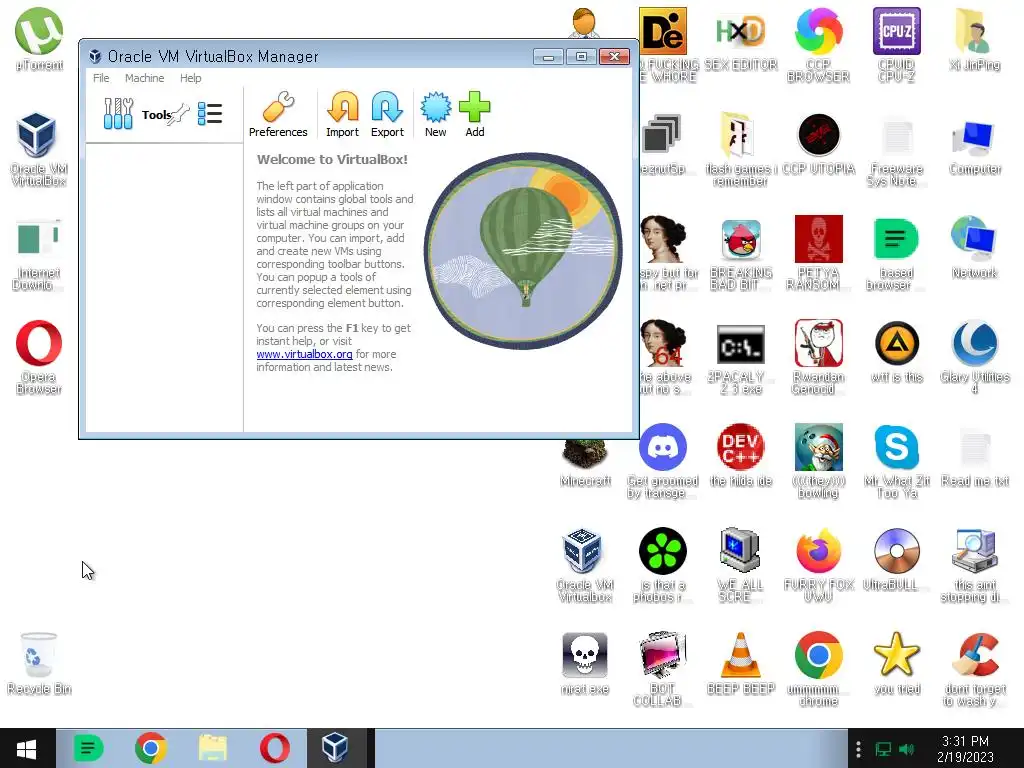Screen dimensions: 1024x768
Task: Open the Help menu
Action: coord(191,78)
